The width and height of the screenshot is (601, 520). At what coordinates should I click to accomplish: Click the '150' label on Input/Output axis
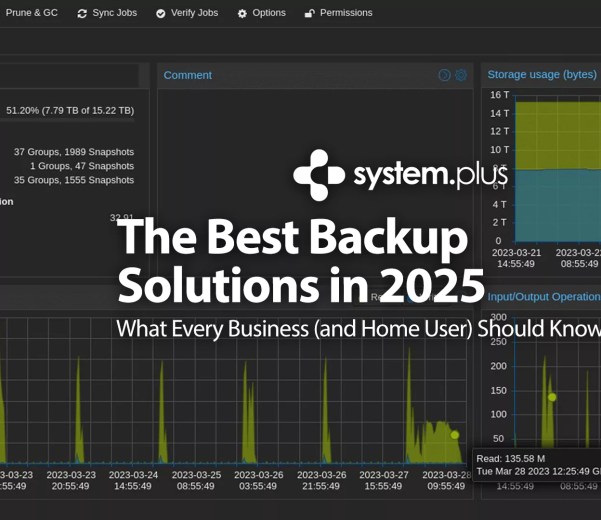[499, 391]
